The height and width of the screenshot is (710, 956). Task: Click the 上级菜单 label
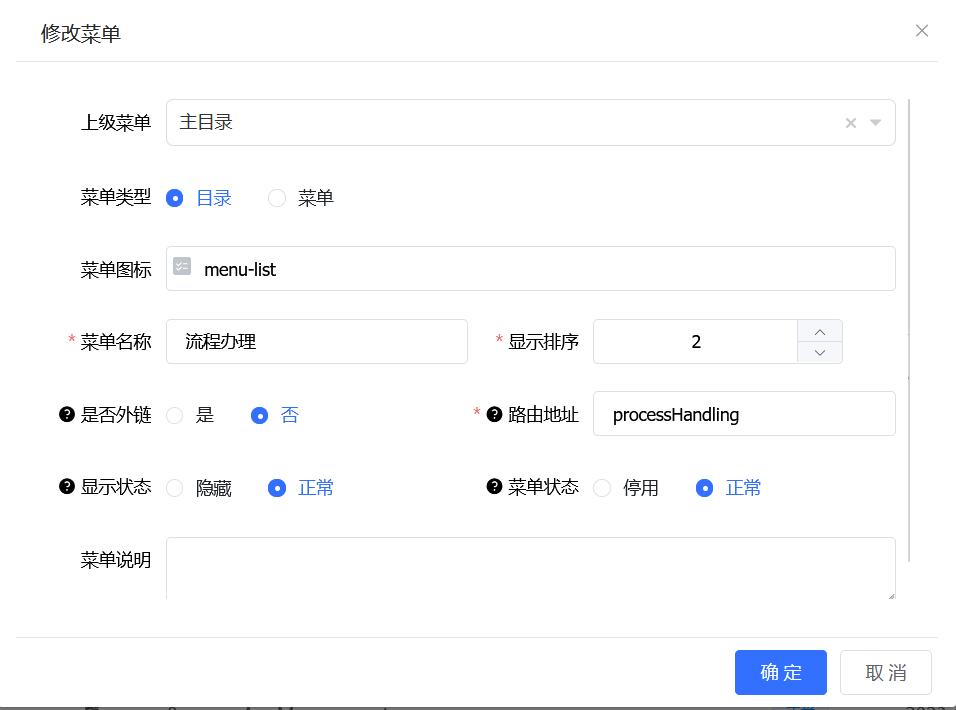pyautogui.click(x=116, y=122)
